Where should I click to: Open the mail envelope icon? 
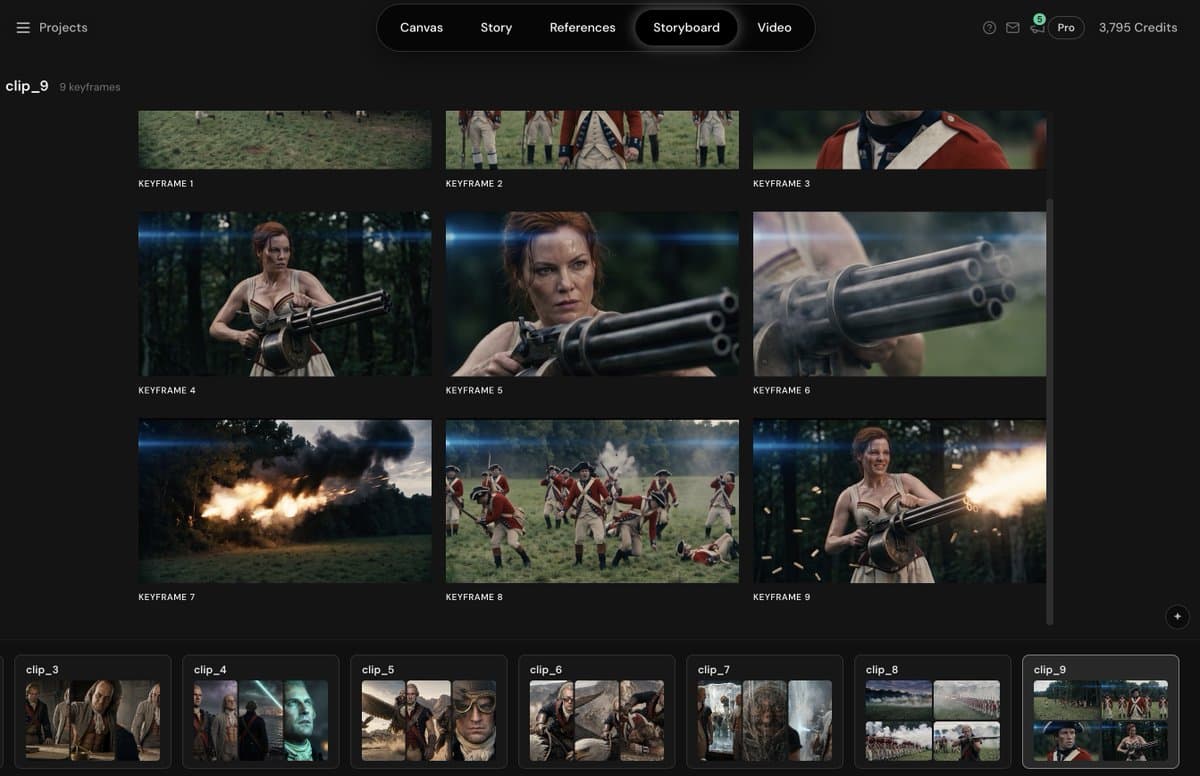(1013, 28)
